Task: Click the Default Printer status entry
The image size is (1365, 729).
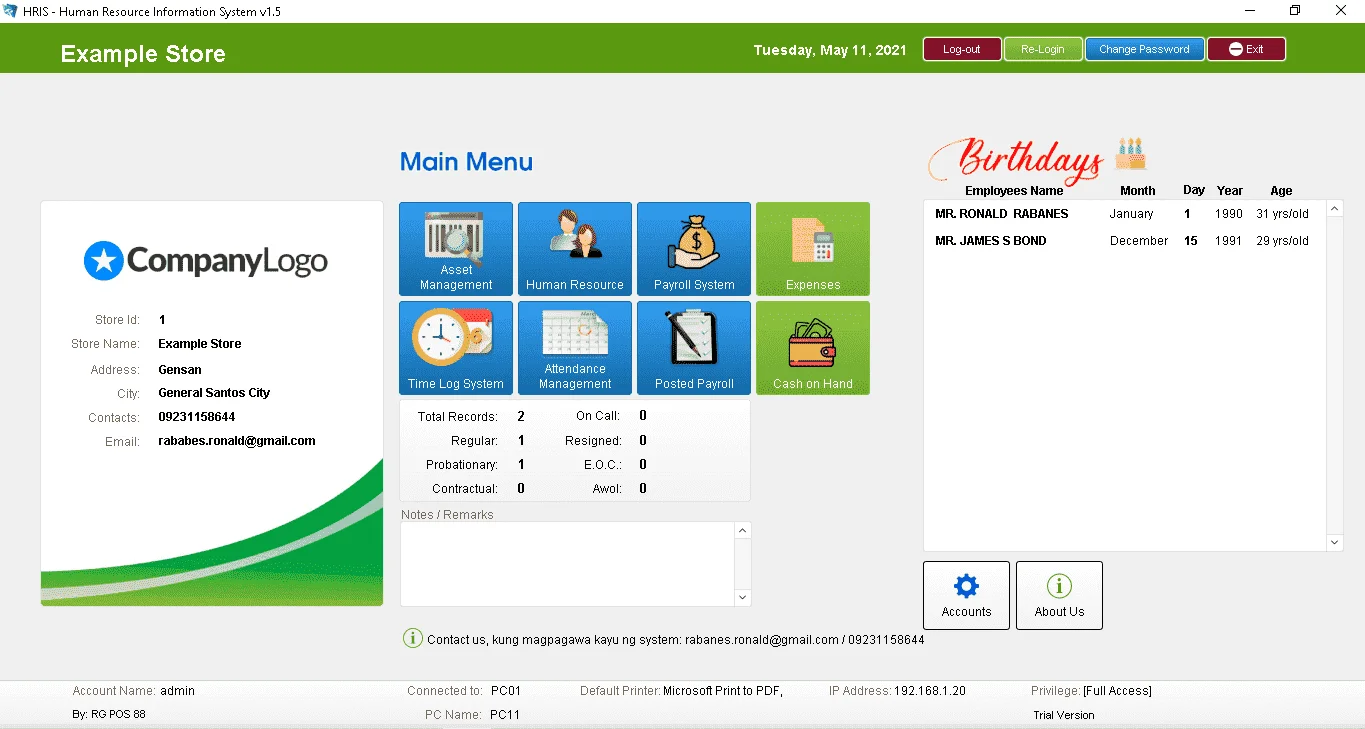Action: point(681,691)
